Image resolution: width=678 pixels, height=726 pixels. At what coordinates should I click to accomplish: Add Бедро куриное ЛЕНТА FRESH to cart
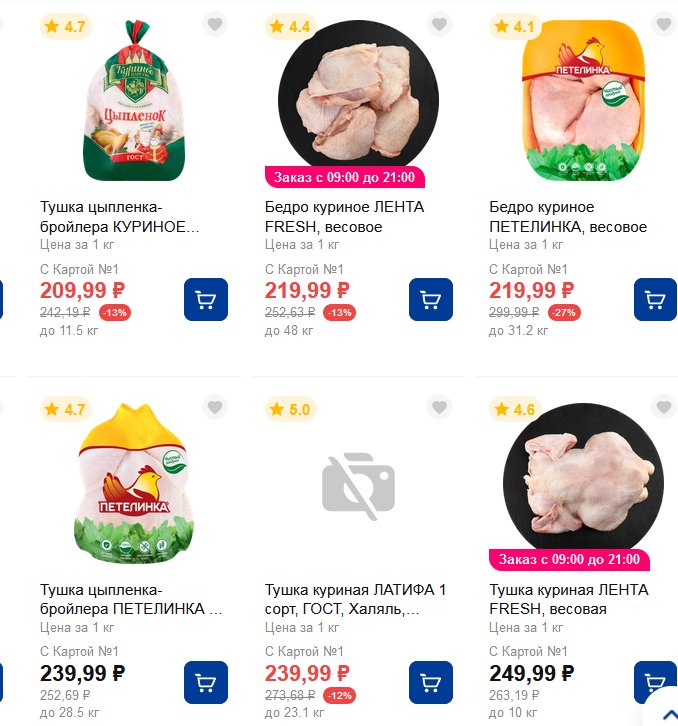[431, 300]
